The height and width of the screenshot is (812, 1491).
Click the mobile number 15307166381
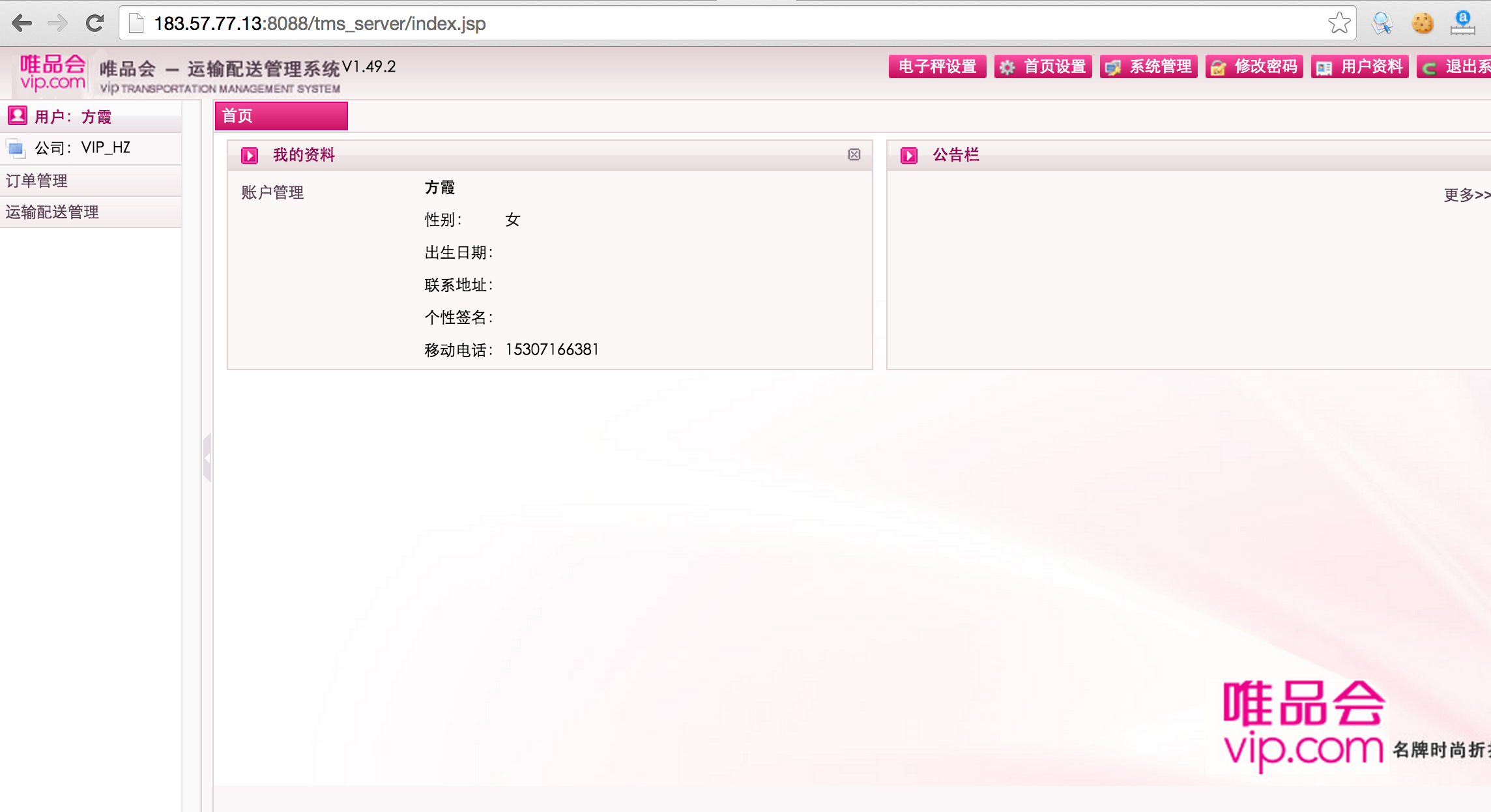click(552, 350)
